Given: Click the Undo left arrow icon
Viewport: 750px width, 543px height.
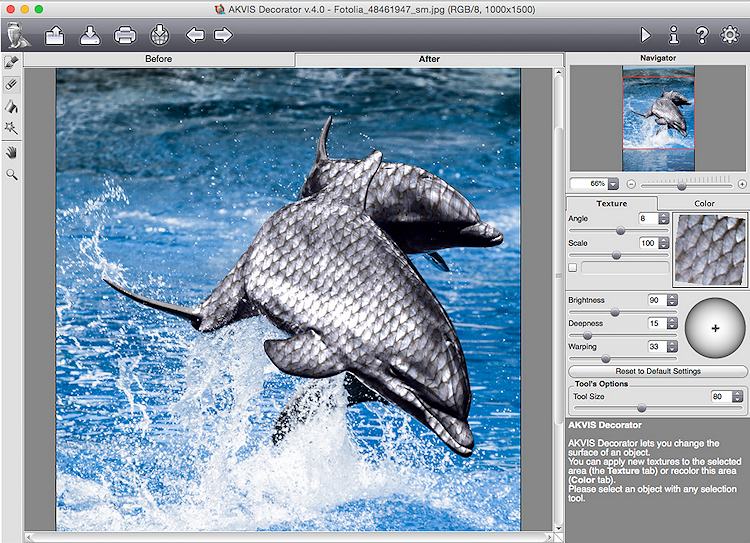Looking at the screenshot, I should click(195, 36).
